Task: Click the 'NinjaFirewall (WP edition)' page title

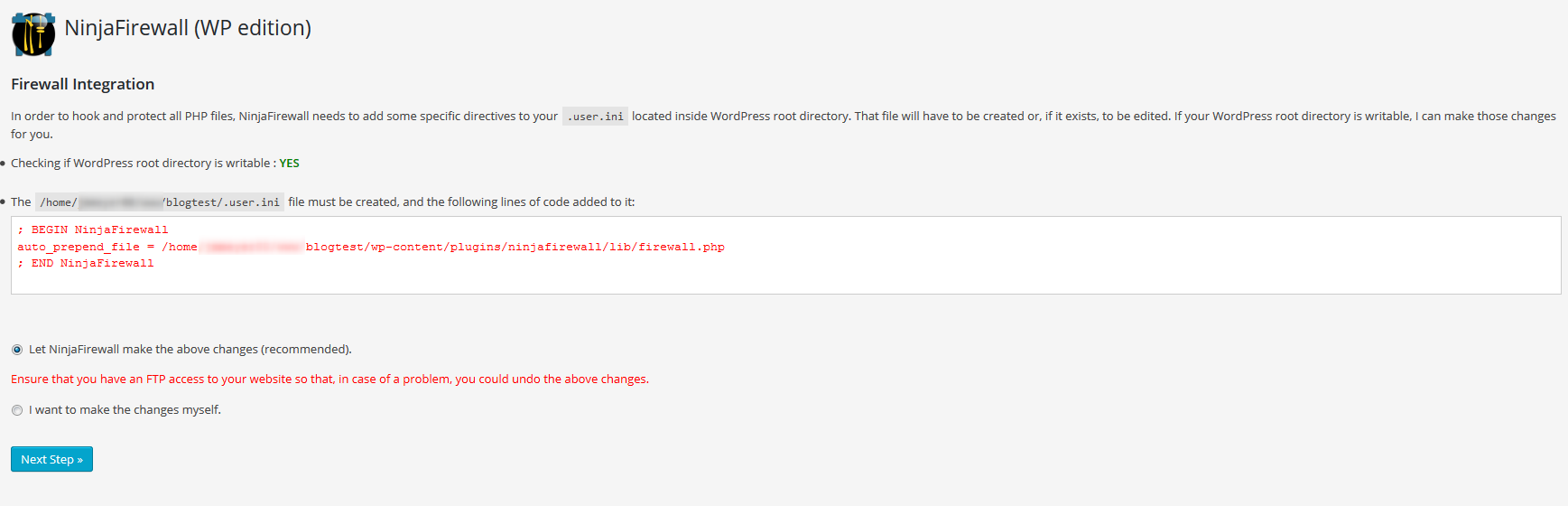Action: (188, 28)
